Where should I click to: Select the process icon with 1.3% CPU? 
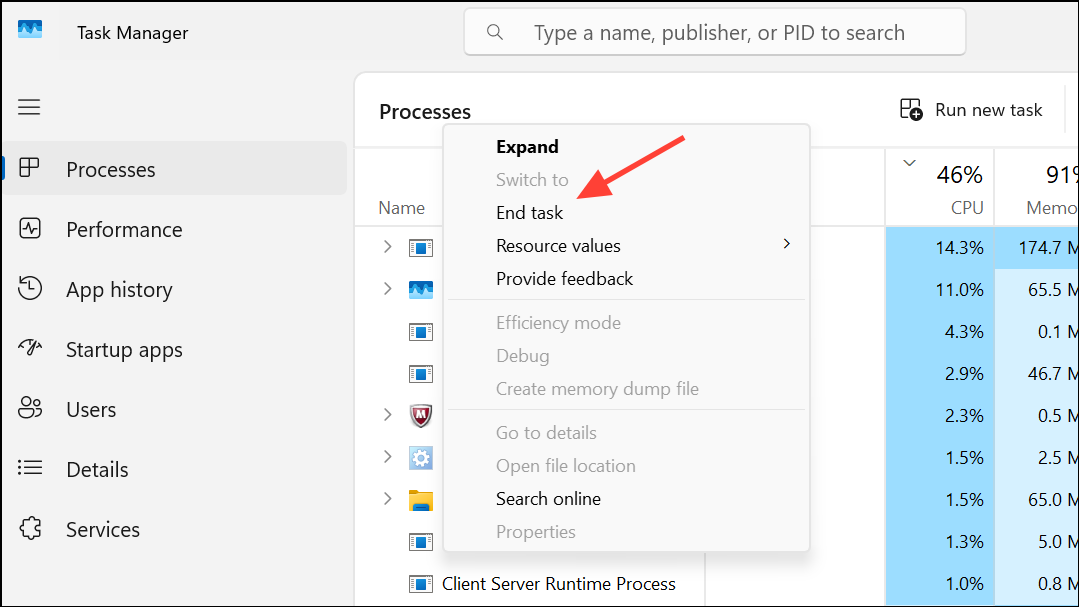[420, 542]
